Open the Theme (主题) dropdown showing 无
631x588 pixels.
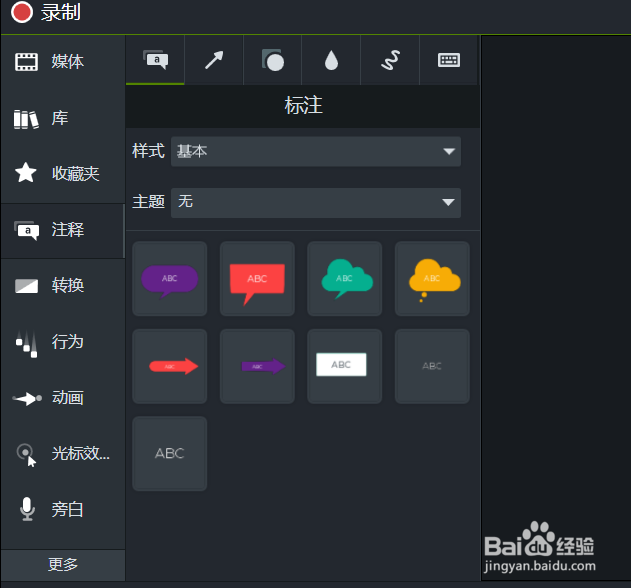pos(316,202)
